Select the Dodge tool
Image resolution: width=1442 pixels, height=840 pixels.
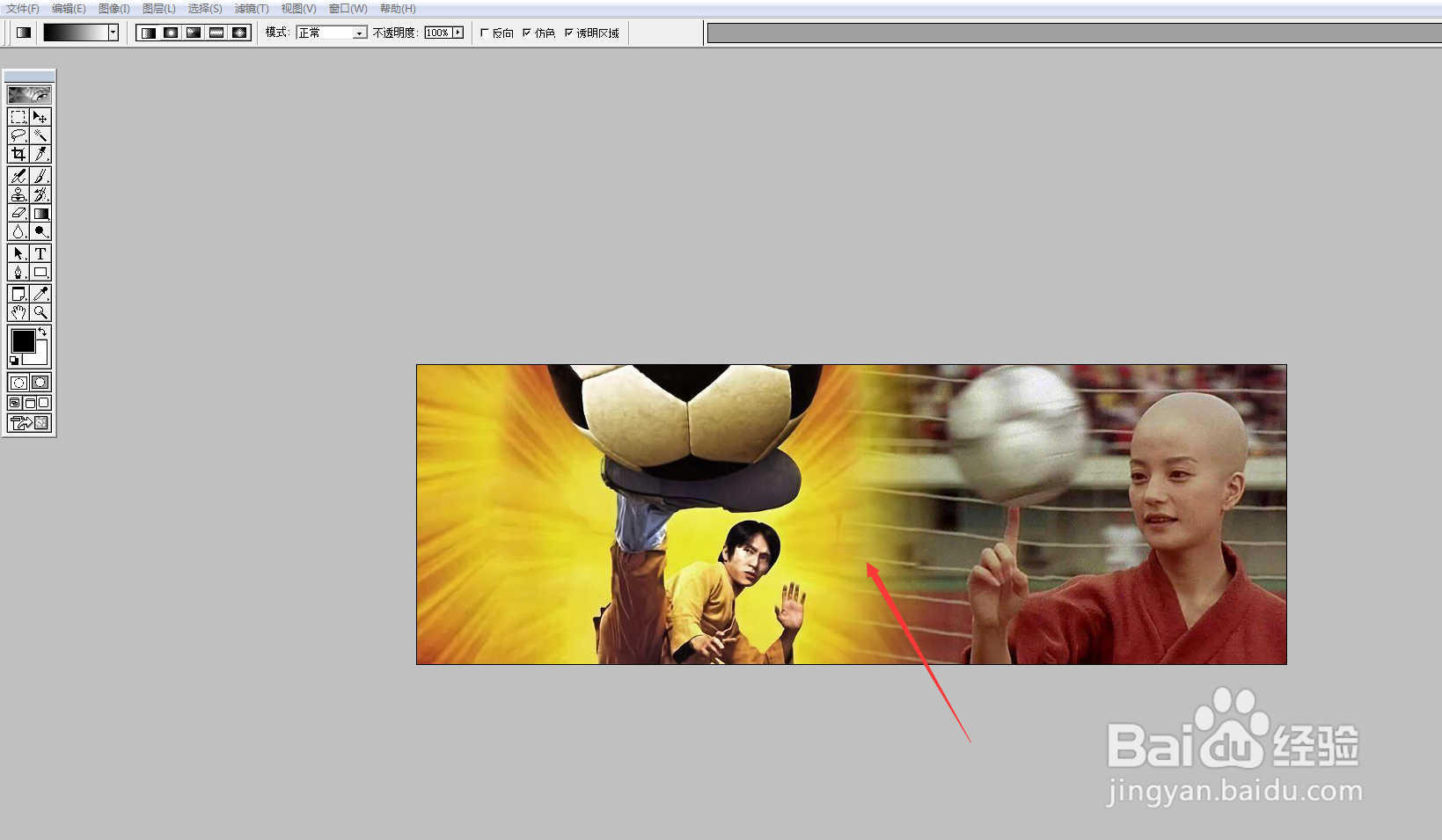tap(40, 231)
